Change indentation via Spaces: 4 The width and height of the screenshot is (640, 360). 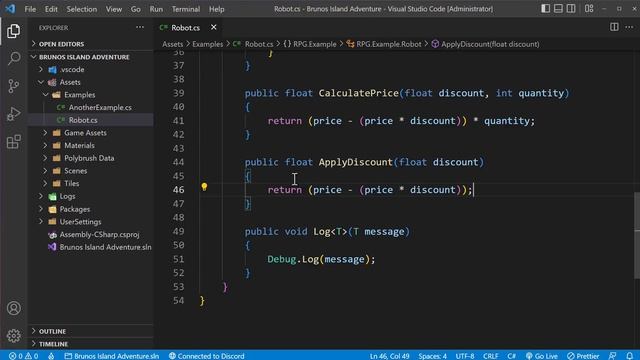click(432, 356)
